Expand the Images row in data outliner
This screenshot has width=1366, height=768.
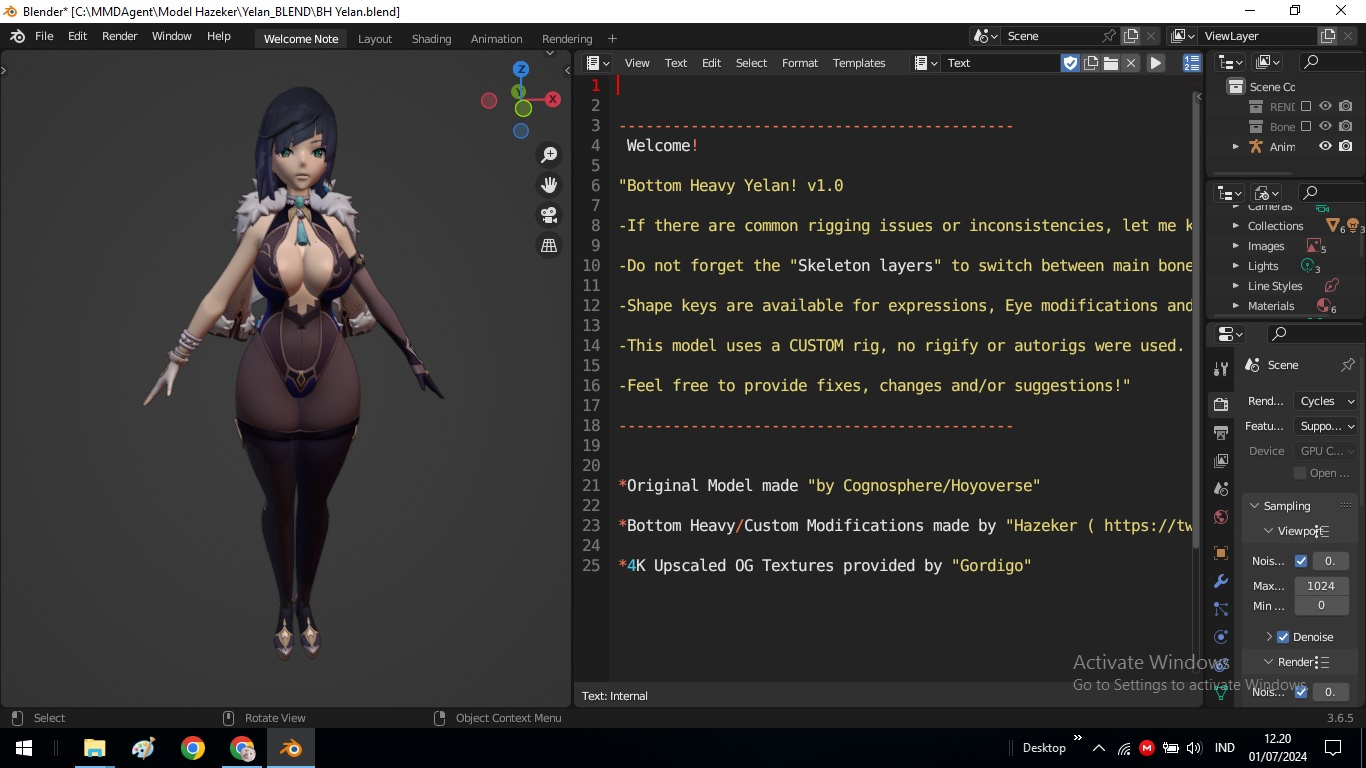tap(1236, 246)
